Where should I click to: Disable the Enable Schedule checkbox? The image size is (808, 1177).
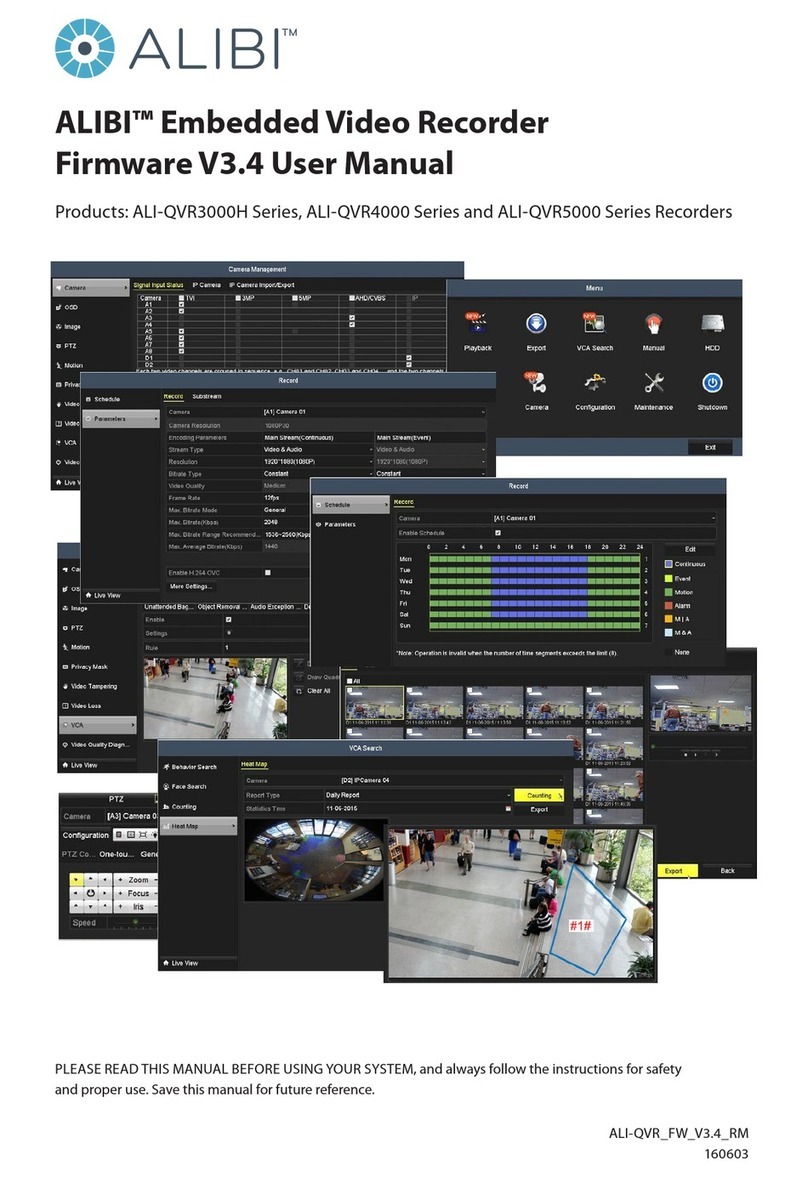click(497, 533)
